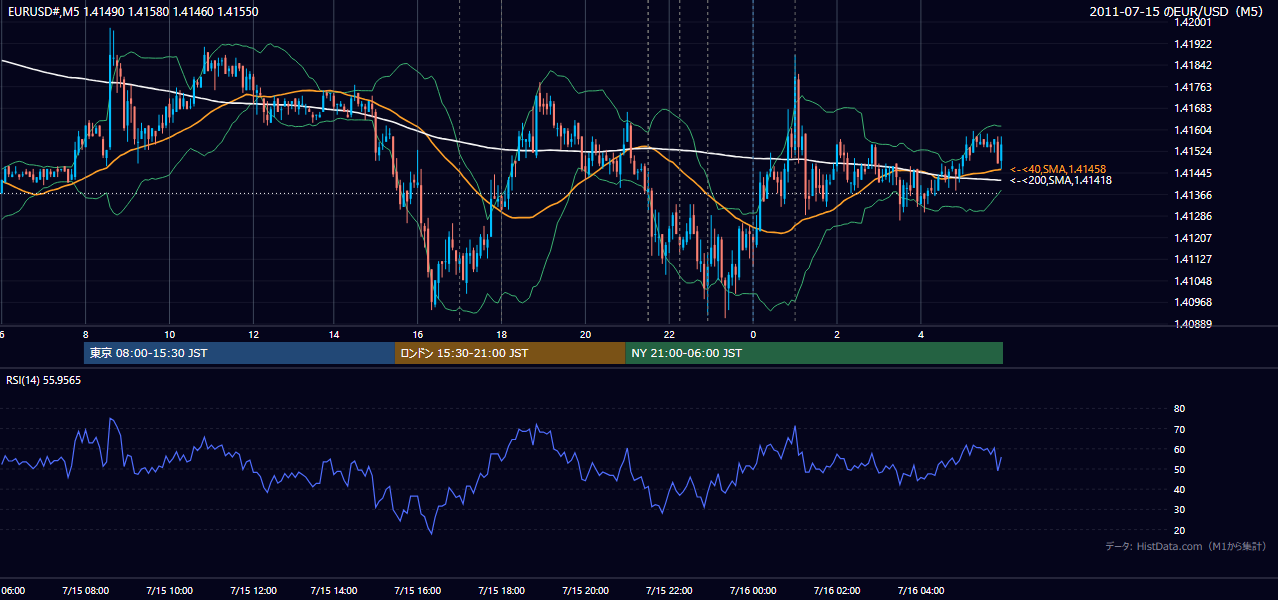Image resolution: width=1278 pixels, height=600 pixels.
Task: Click the 7/15 16:00 time axis label
Action: [419, 590]
